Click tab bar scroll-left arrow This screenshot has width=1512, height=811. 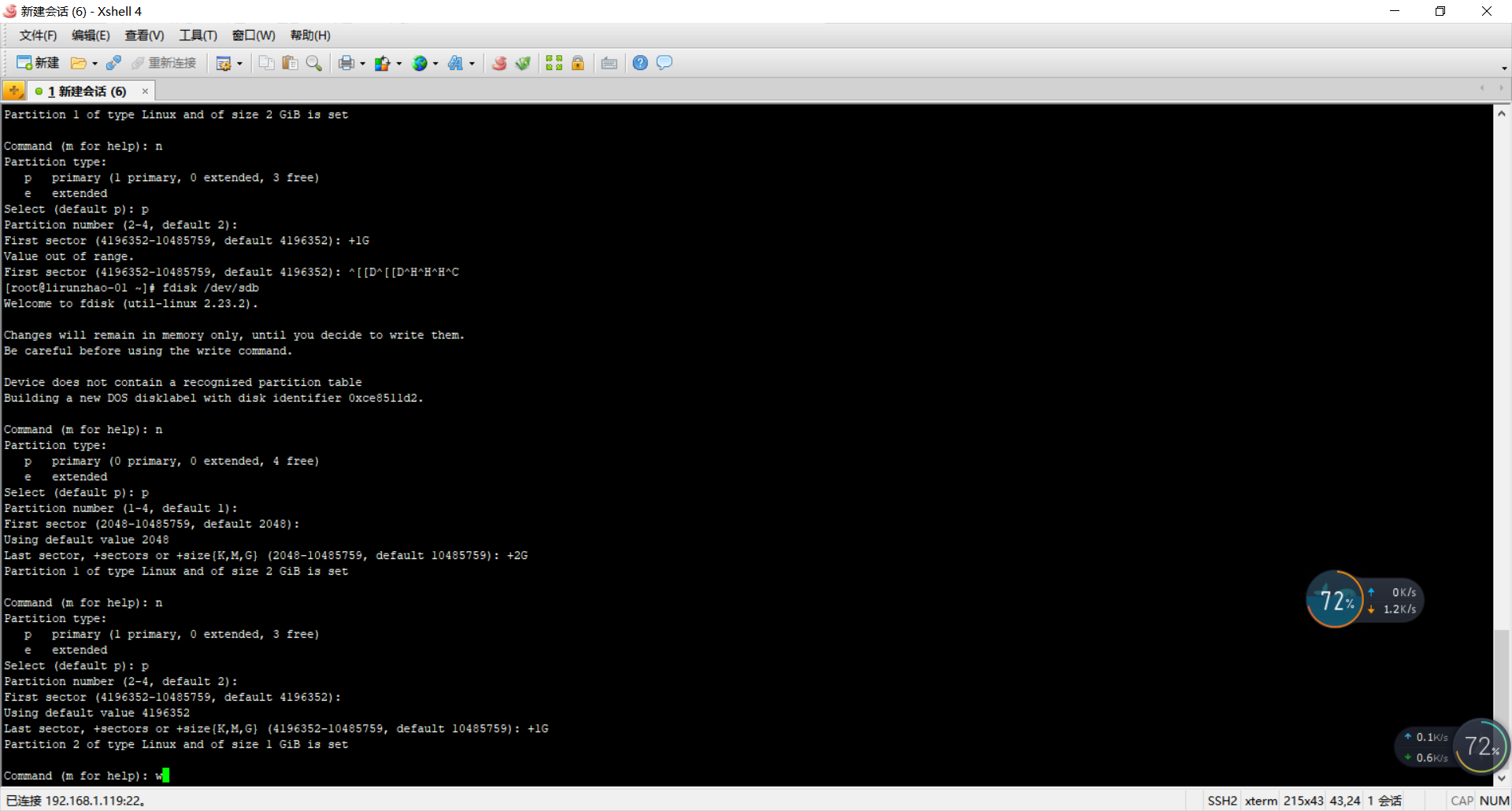click(1482, 88)
